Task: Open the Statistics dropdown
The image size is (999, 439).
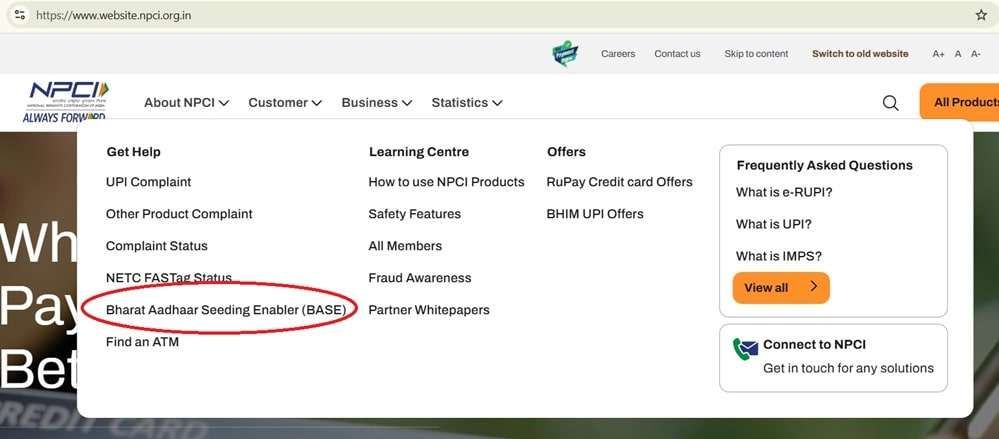Action: [466, 103]
